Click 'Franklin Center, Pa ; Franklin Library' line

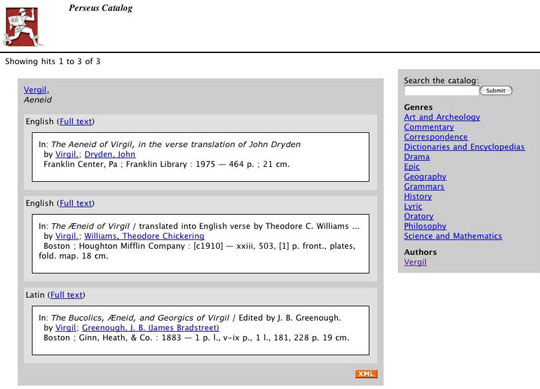[x=166, y=164]
